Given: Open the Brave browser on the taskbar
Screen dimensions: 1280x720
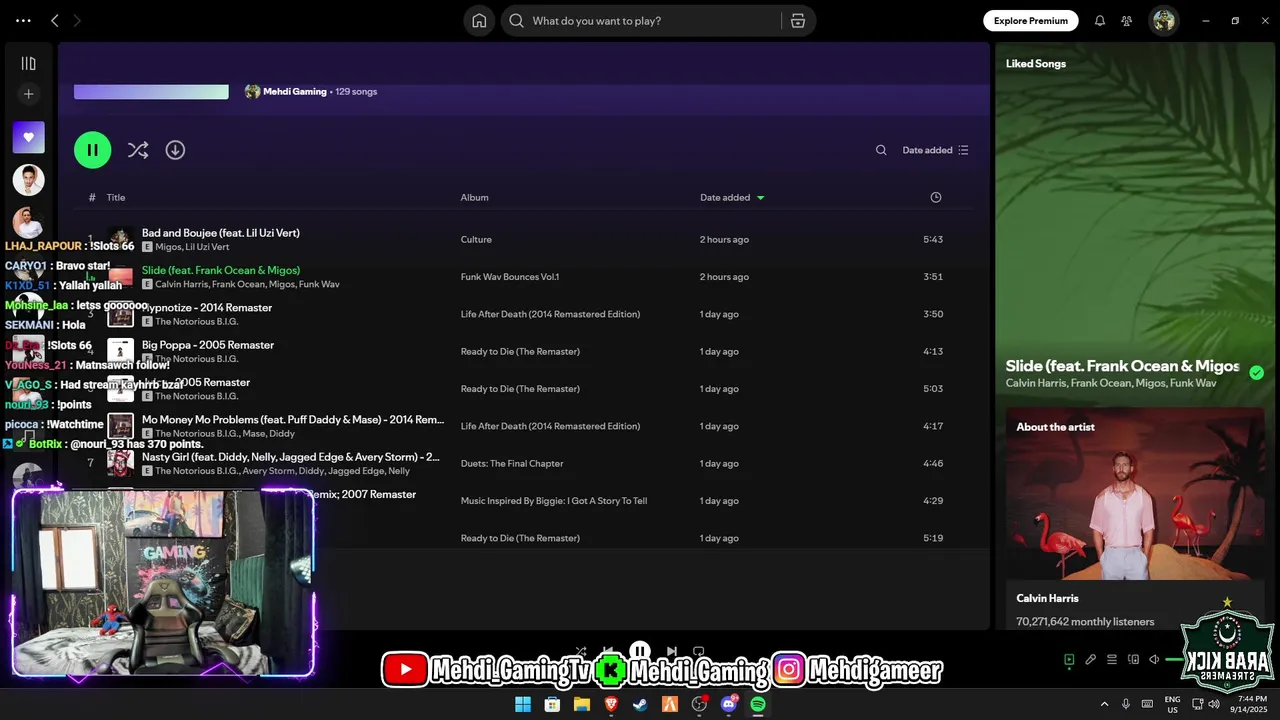Looking at the screenshot, I should coord(611,704).
